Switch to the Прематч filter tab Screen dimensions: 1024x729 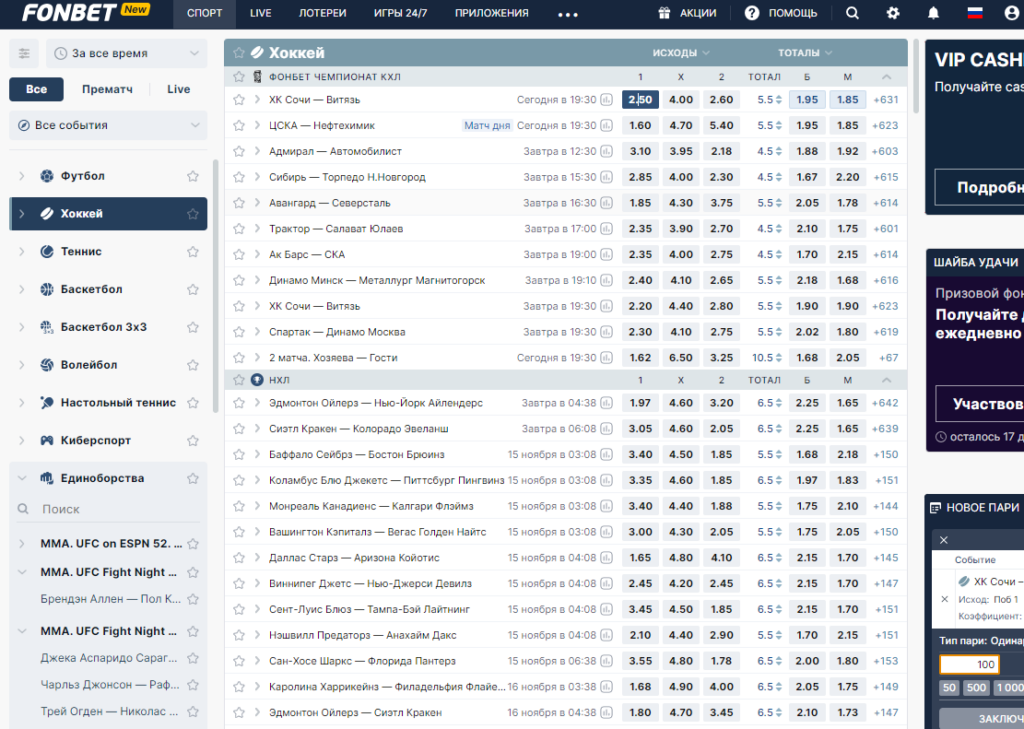(107, 89)
